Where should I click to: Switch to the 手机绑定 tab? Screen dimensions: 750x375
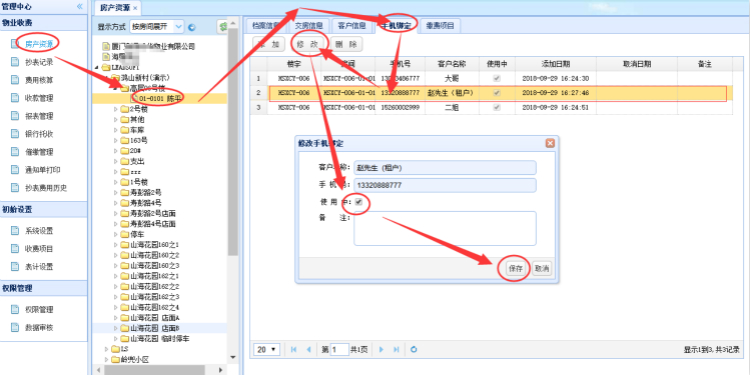pos(397,26)
